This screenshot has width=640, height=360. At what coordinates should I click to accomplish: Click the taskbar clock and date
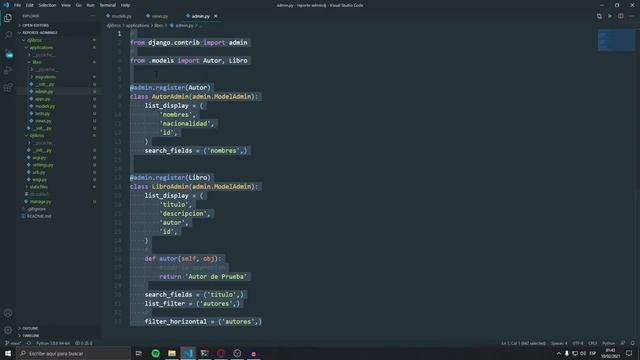[x=611, y=353]
